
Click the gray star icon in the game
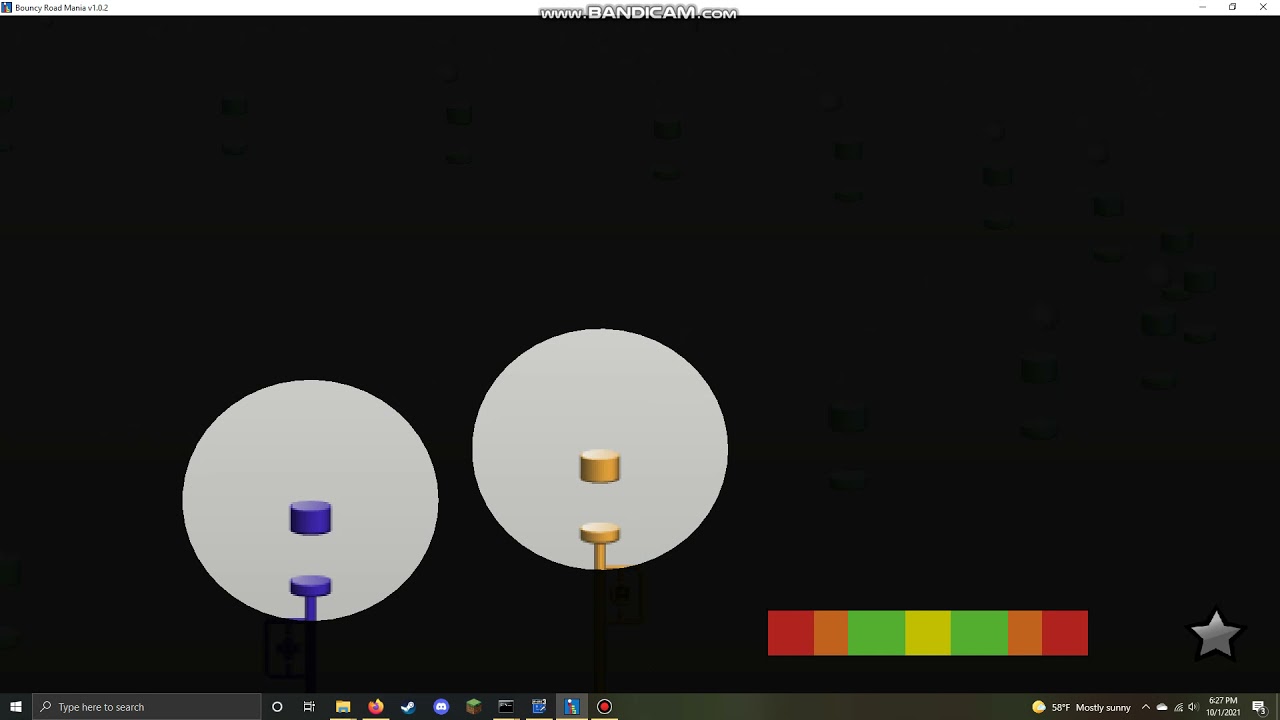(1215, 634)
